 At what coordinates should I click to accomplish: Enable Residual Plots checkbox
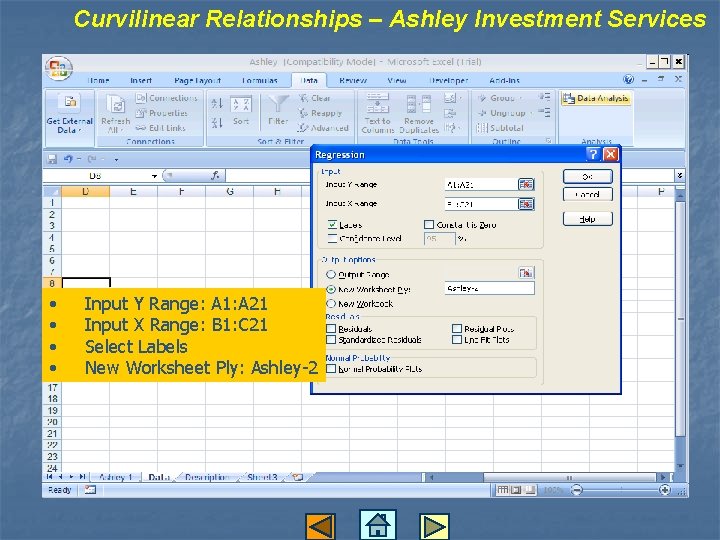pyautogui.click(x=456, y=329)
